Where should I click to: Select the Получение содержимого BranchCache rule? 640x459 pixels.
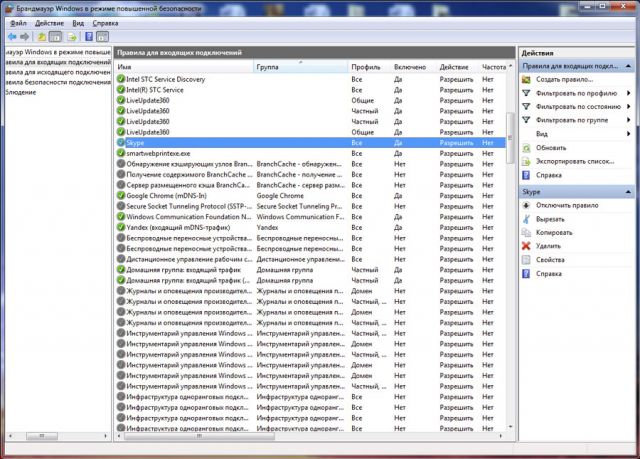tap(310, 174)
